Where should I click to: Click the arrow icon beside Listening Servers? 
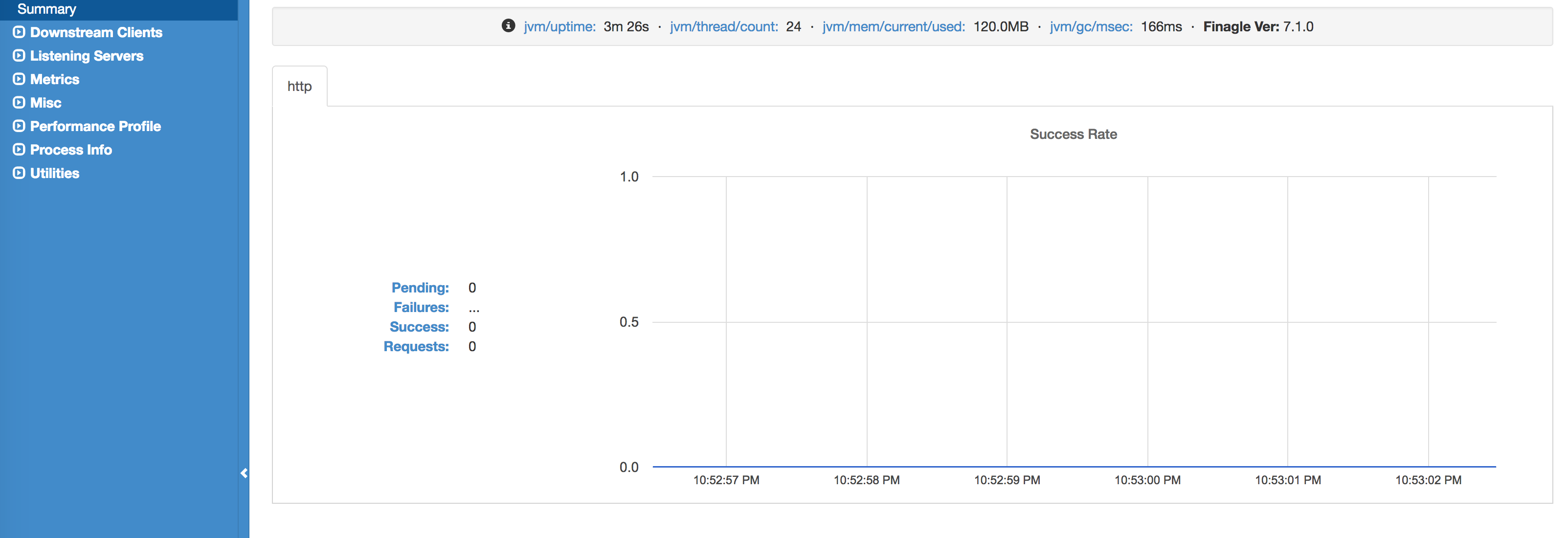(19, 55)
